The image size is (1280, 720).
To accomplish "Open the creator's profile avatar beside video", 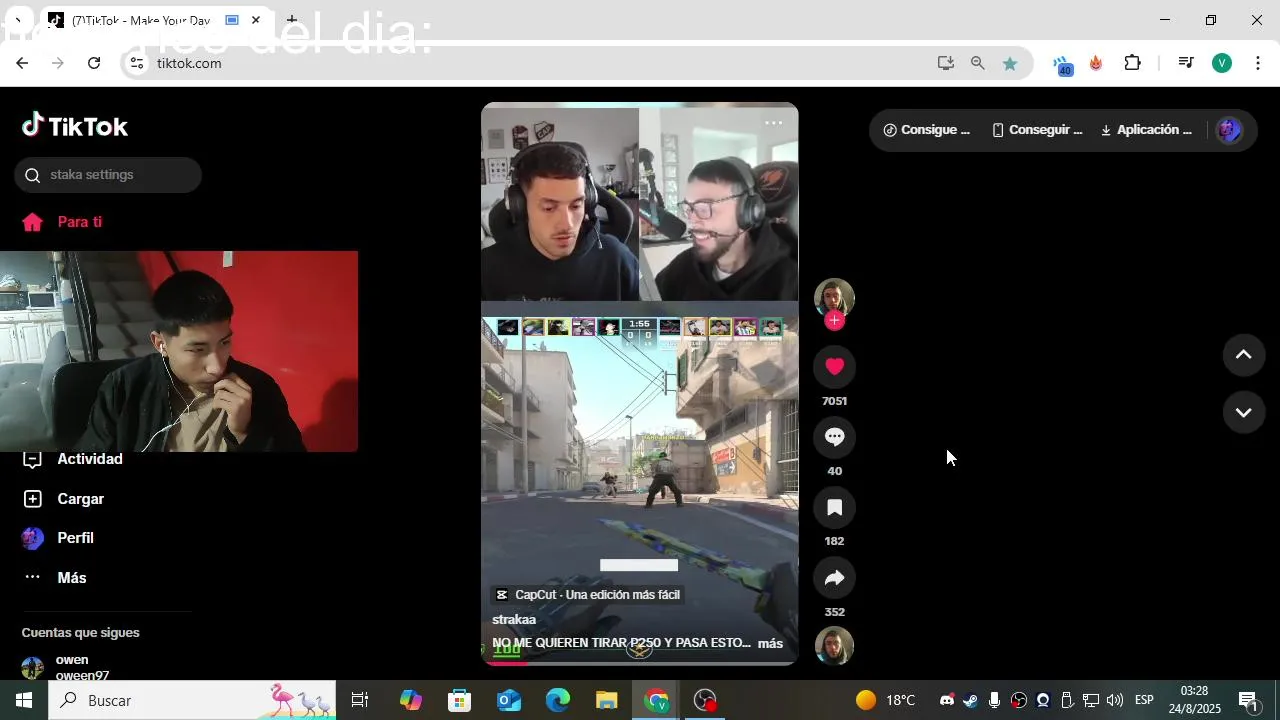I will (x=834, y=298).
